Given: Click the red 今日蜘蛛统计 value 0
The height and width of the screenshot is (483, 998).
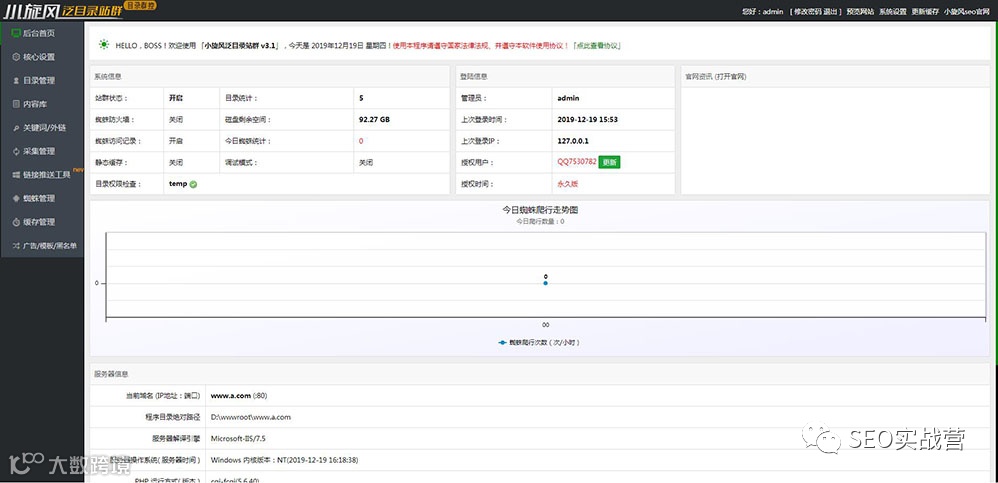Looking at the screenshot, I should [361, 141].
